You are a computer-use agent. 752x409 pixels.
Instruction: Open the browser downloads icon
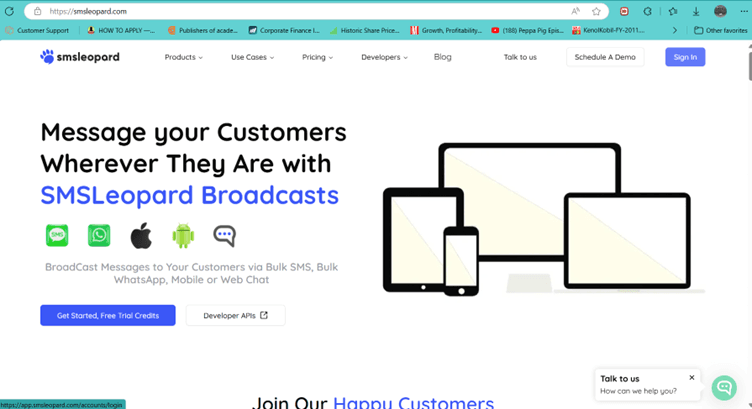pyautogui.click(x=696, y=11)
